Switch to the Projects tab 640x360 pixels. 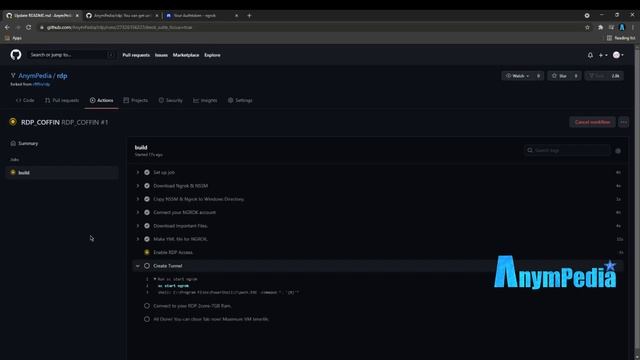click(x=136, y=100)
